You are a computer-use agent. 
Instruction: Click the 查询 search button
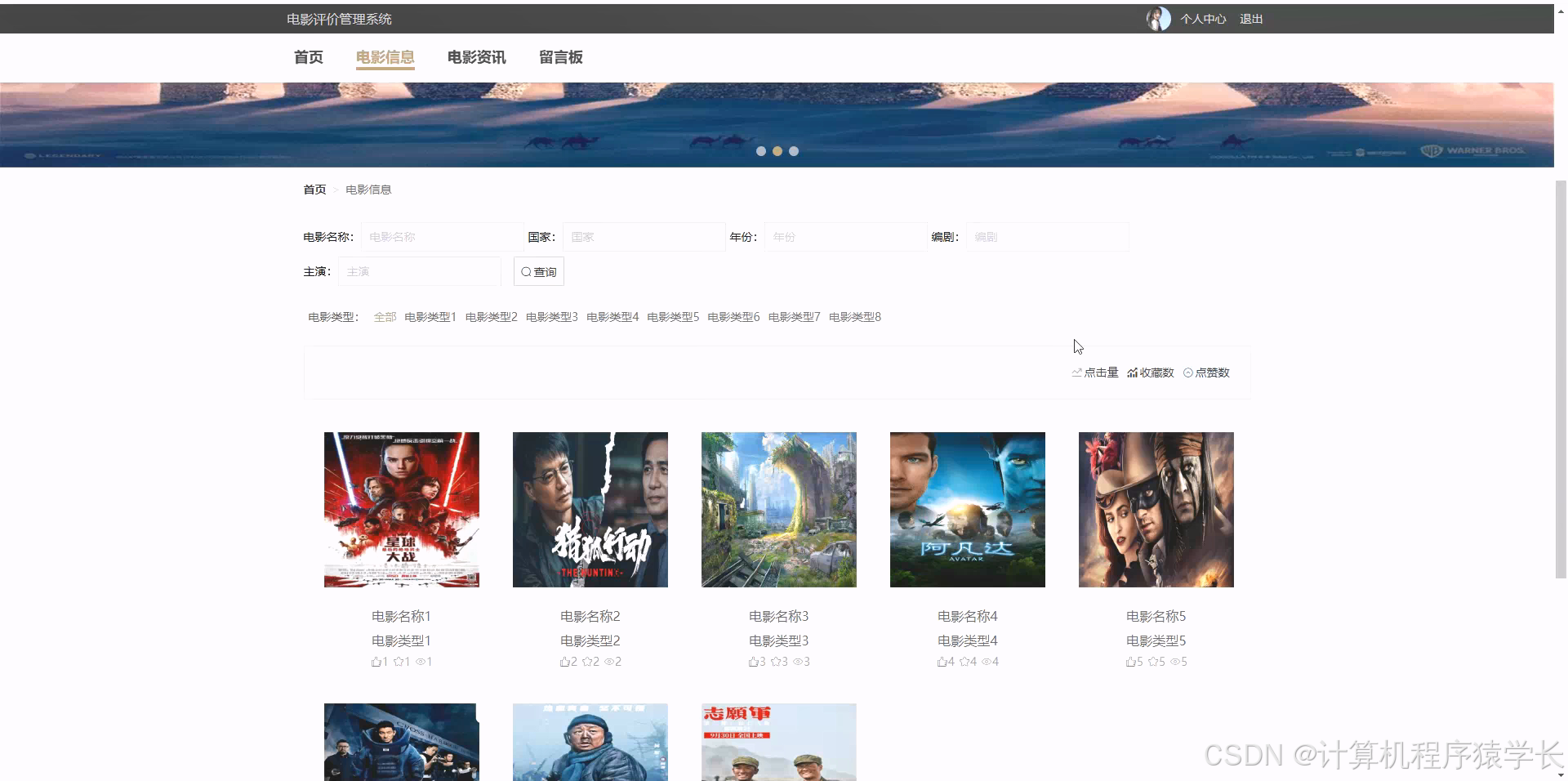539,271
